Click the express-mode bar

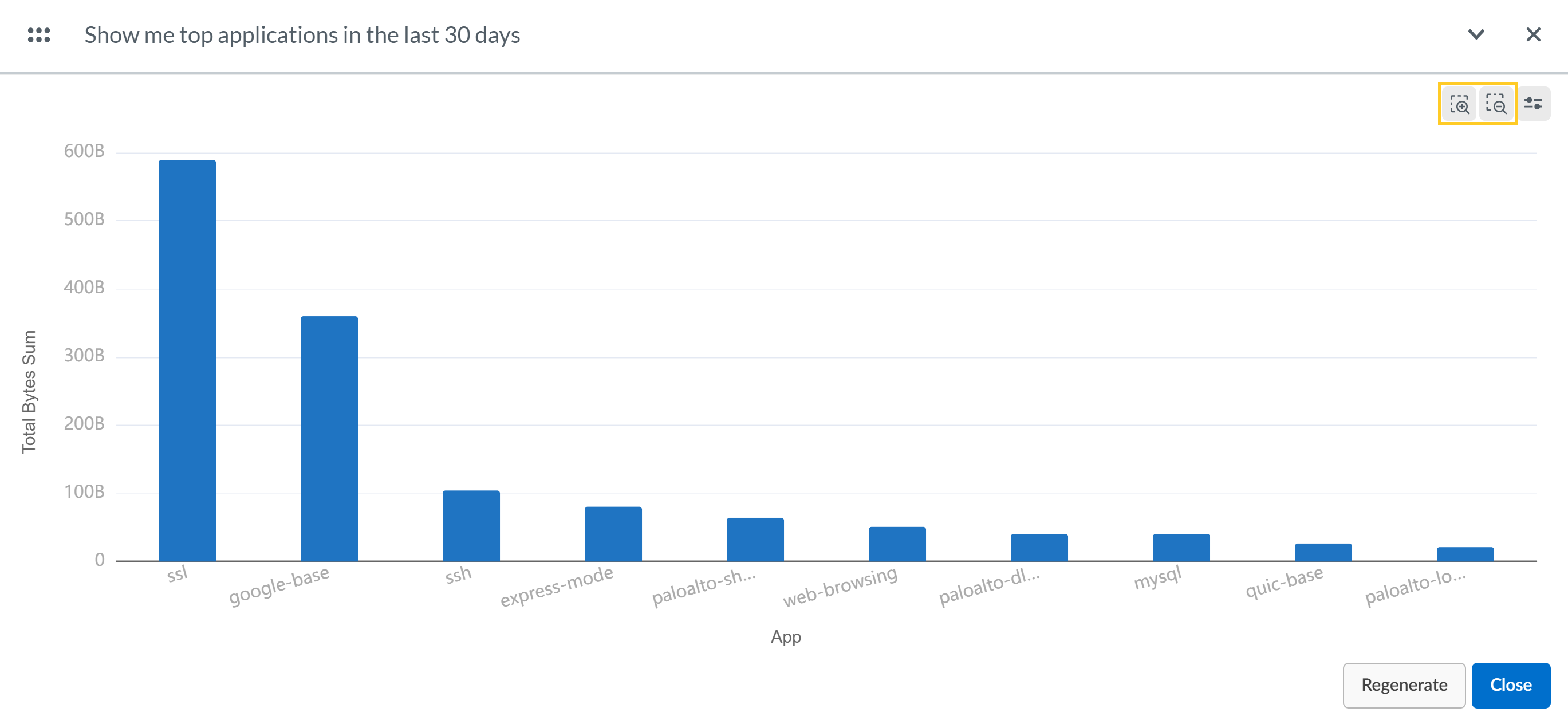pyautogui.click(x=613, y=534)
